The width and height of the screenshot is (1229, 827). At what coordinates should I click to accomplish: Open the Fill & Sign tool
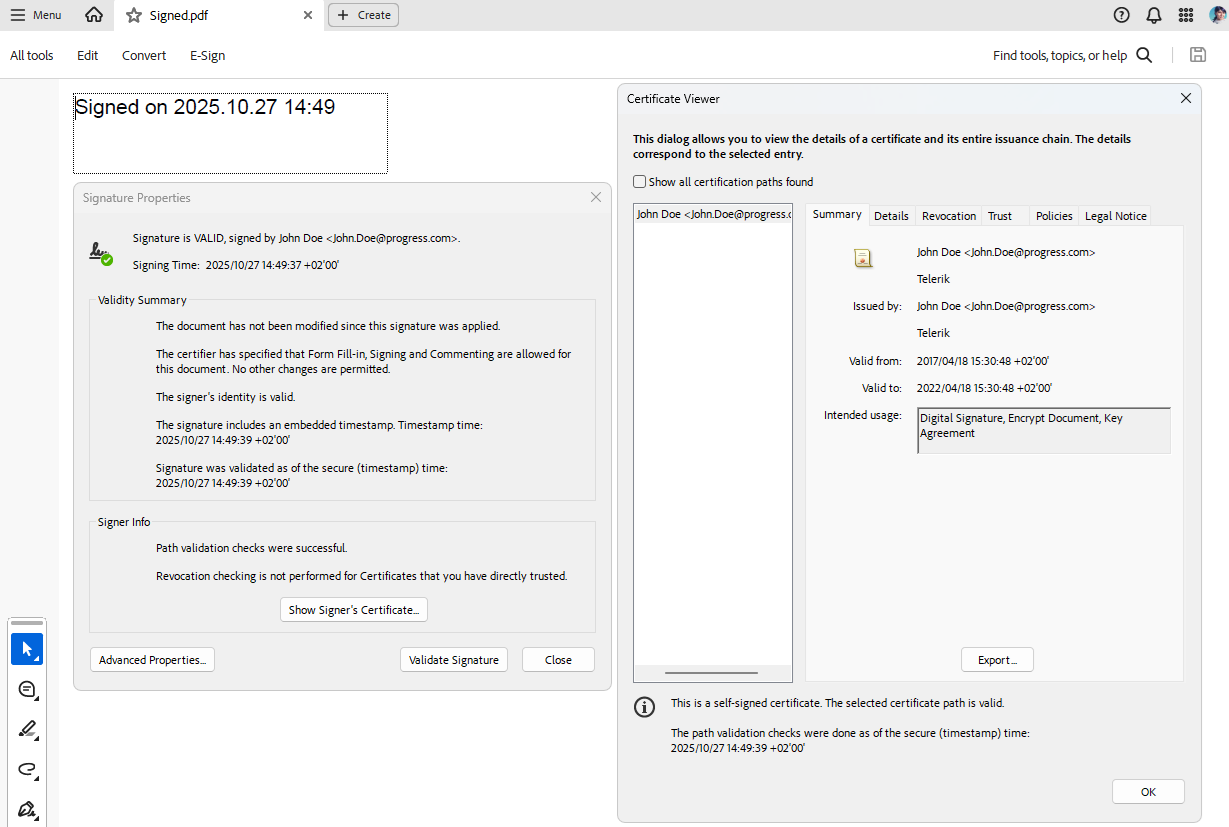click(27, 808)
